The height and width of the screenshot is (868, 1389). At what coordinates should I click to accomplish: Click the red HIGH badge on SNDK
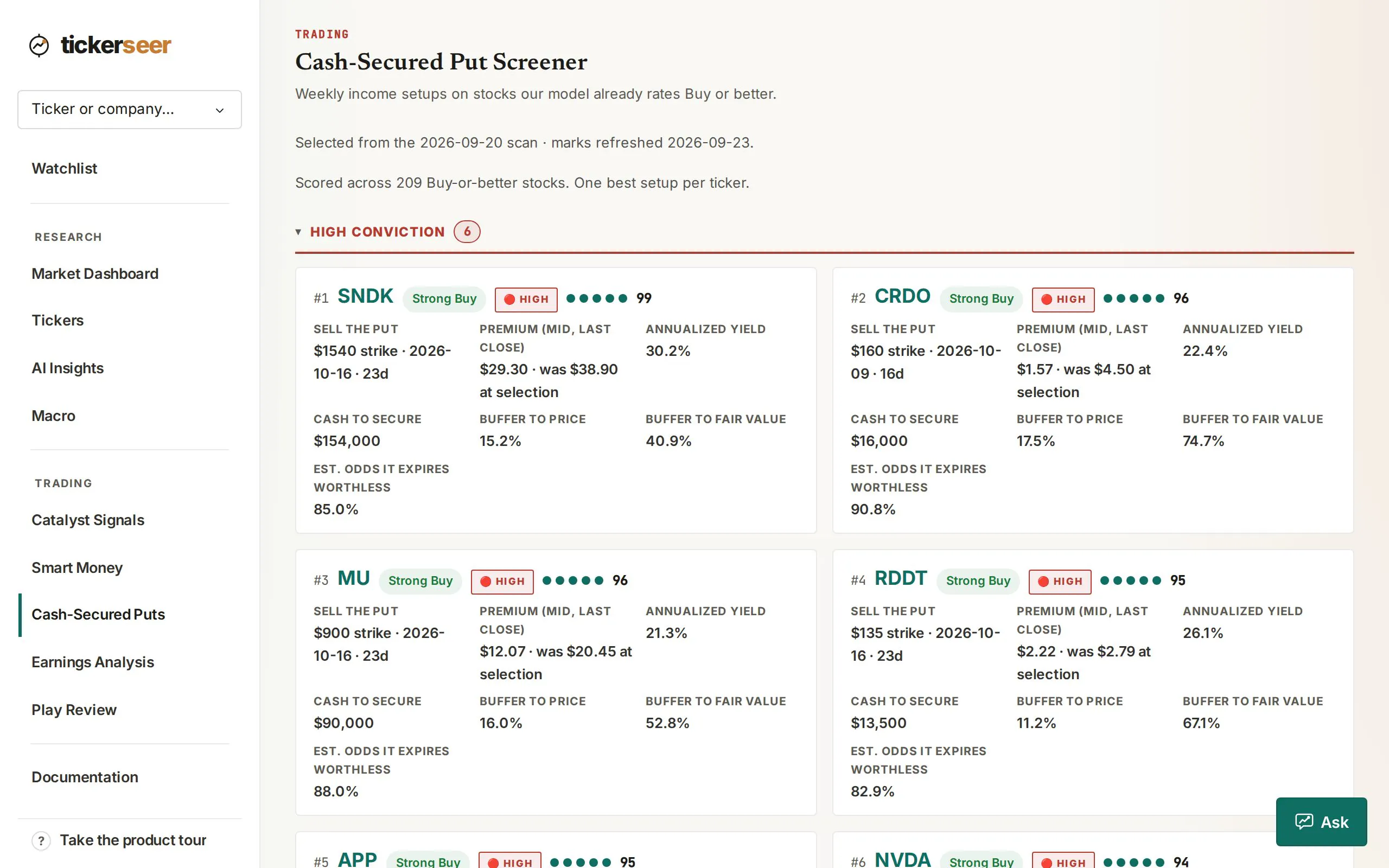[x=526, y=299]
